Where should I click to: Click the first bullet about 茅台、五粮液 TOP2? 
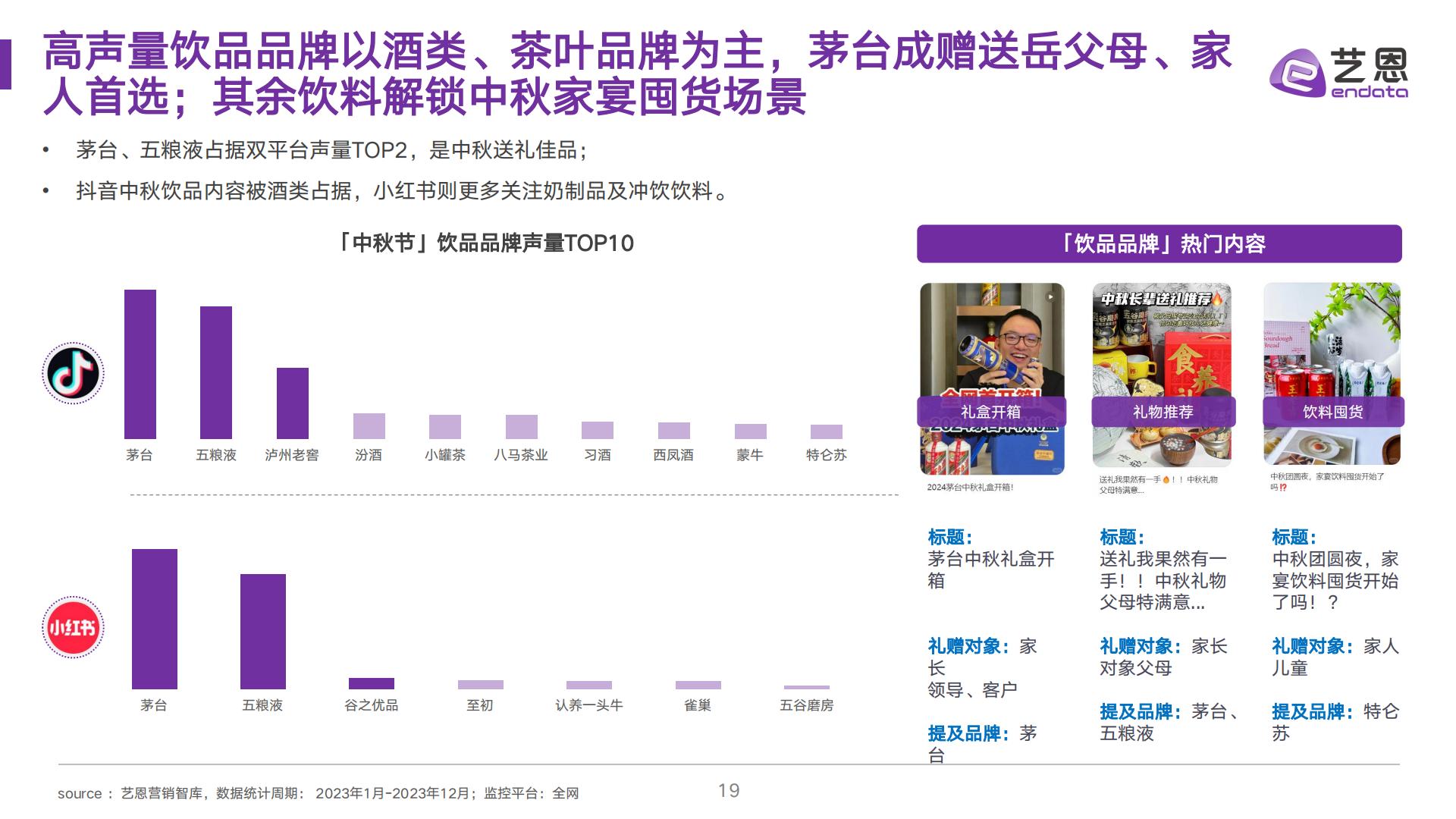click(332, 150)
